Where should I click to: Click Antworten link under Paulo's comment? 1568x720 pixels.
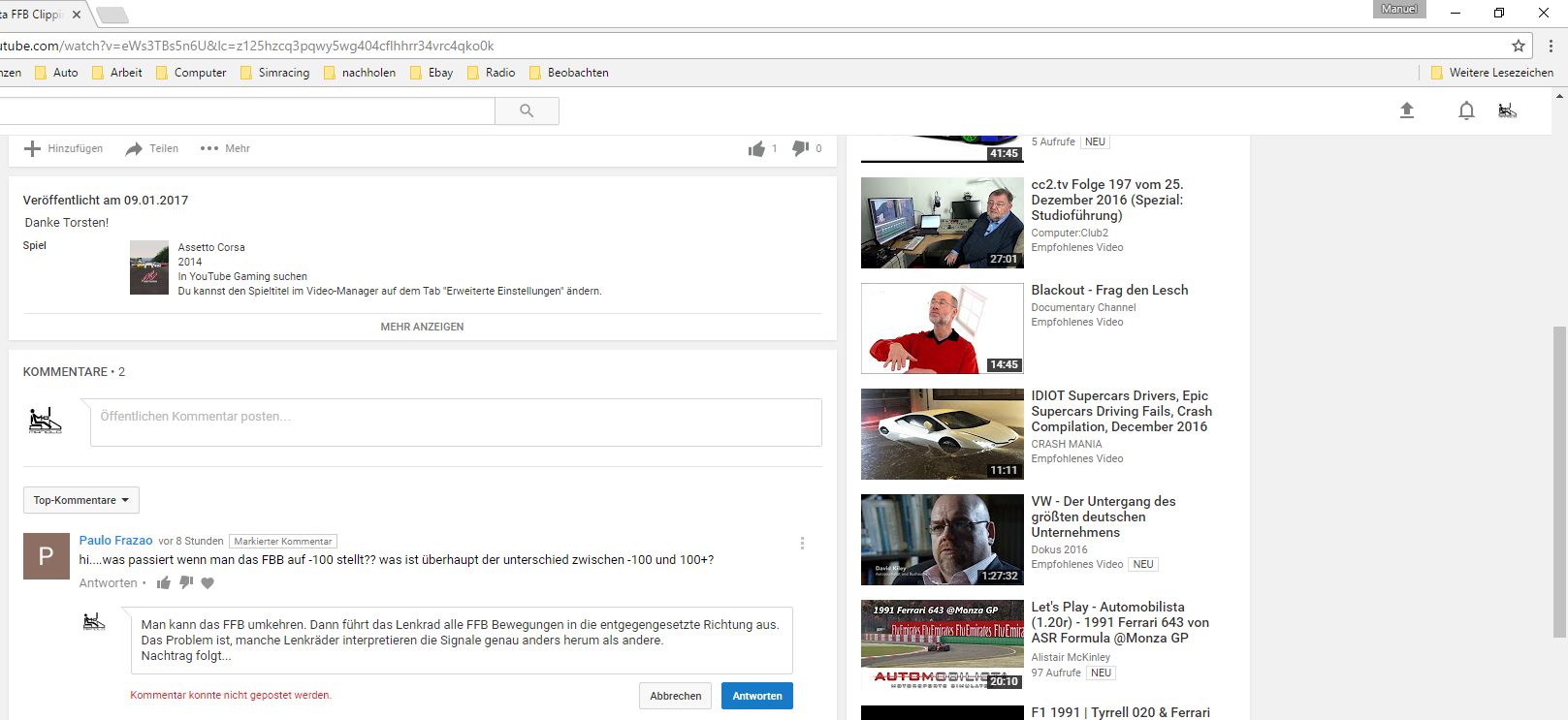pyautogui.click(x=109, y=583)
